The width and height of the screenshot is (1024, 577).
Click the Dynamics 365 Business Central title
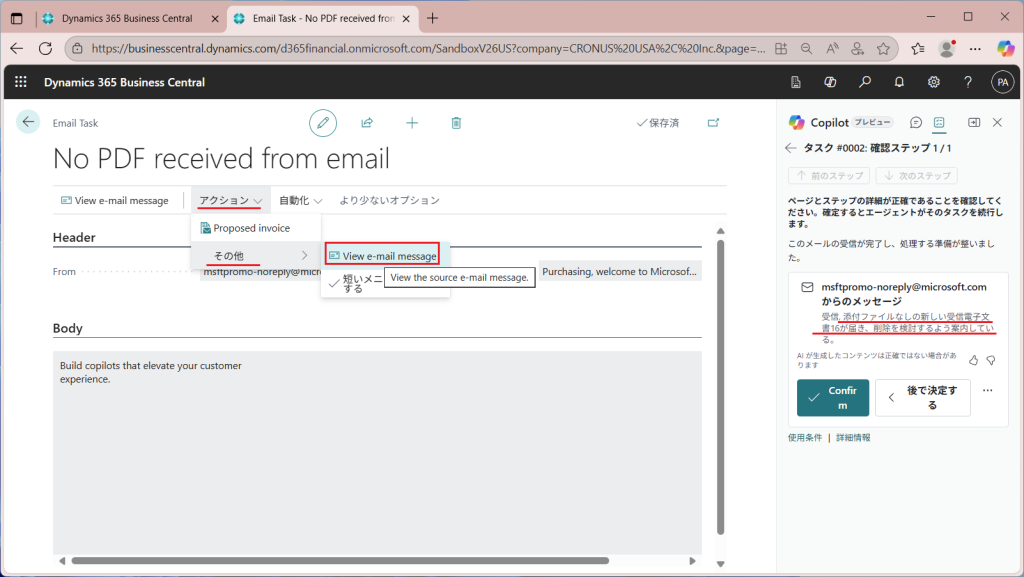point(124,82)
